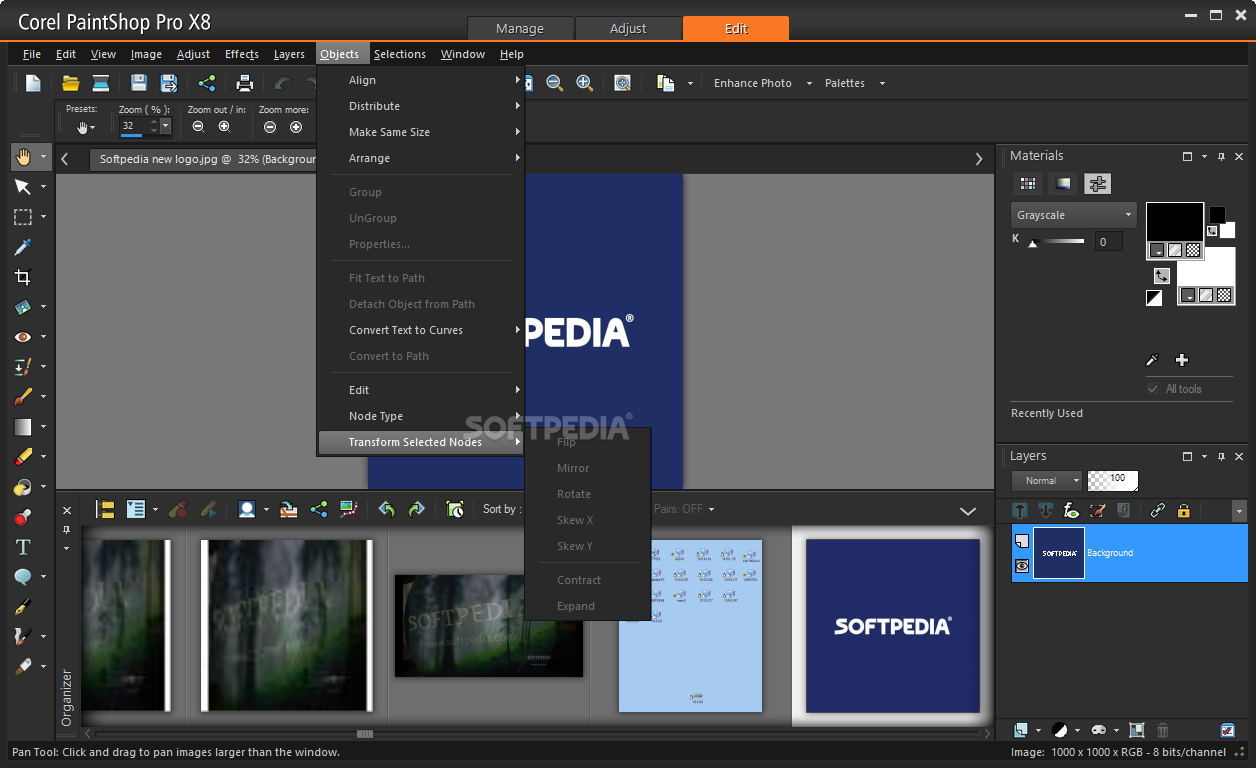Open the Make Same Size submenu
The width and height of the screenshot is (1256, 768).
point(421,132)
